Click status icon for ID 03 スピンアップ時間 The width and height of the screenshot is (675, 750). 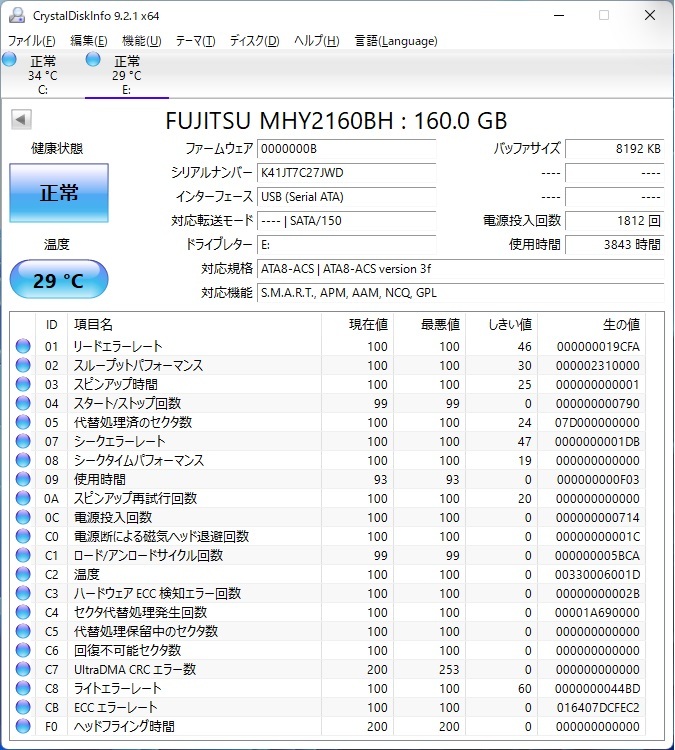point(23,384)
